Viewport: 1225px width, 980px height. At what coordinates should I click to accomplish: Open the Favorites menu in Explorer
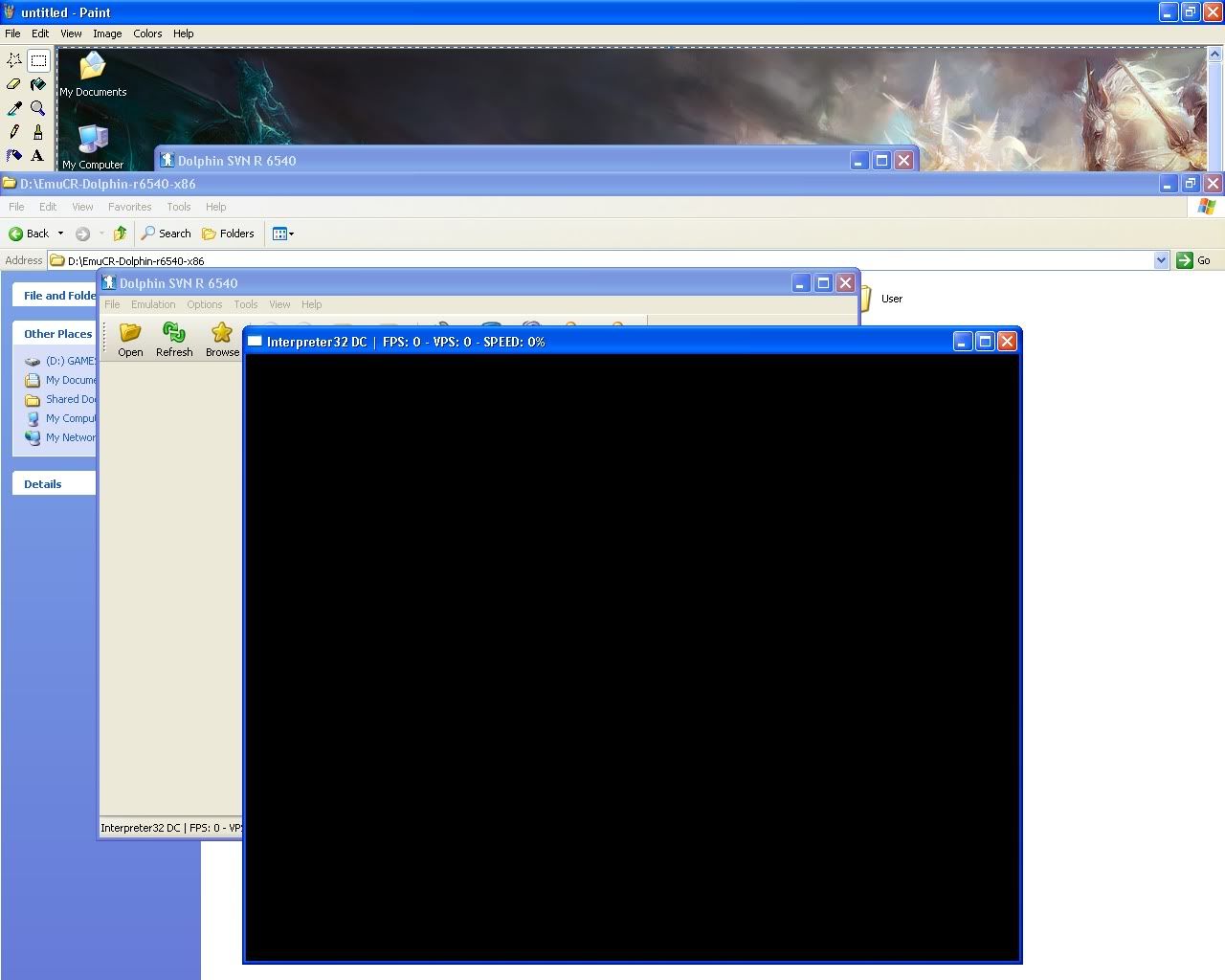coord(129,207)
